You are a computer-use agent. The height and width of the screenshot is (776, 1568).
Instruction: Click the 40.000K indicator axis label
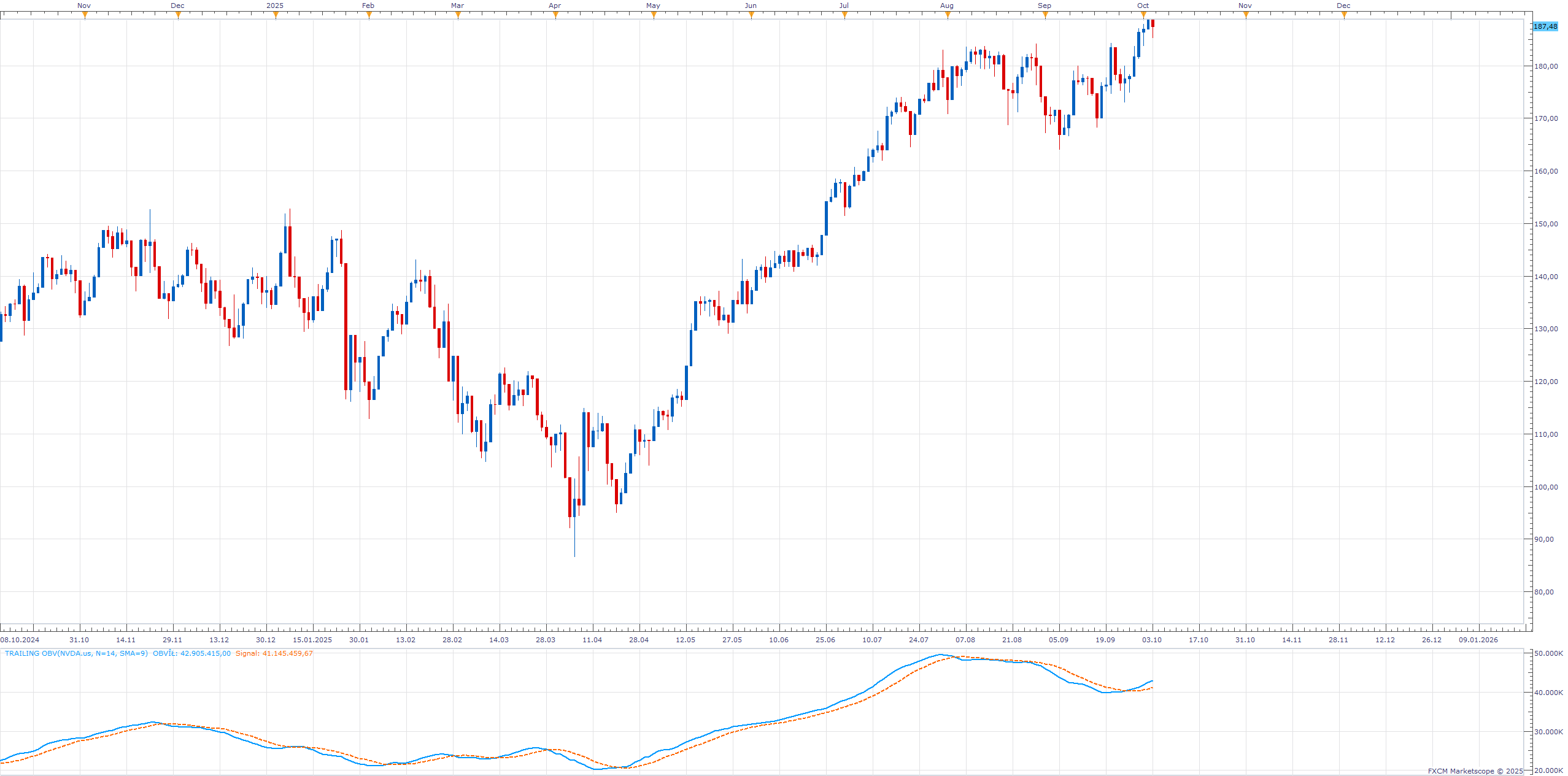1548,693
